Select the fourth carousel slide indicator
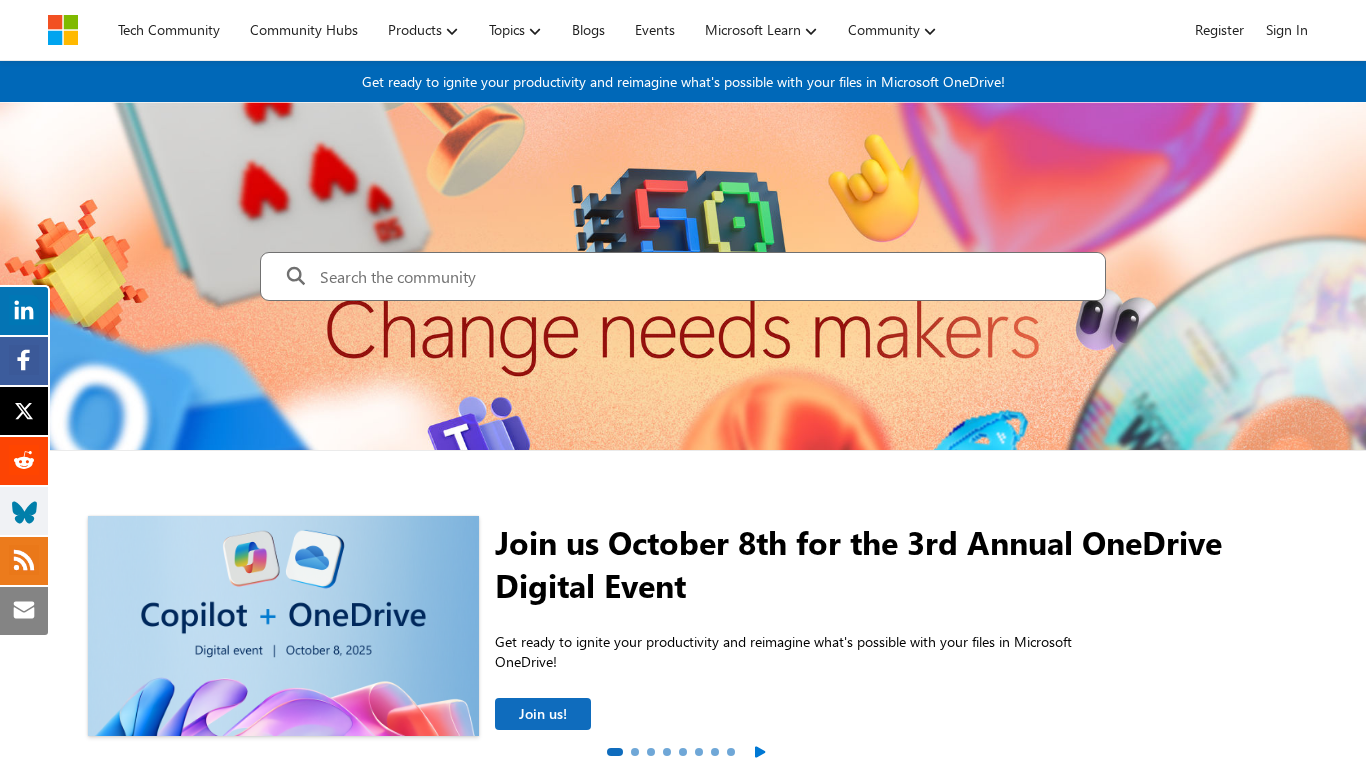The width and height of the screenshot is (1366, 768). [x=667, y=752]
